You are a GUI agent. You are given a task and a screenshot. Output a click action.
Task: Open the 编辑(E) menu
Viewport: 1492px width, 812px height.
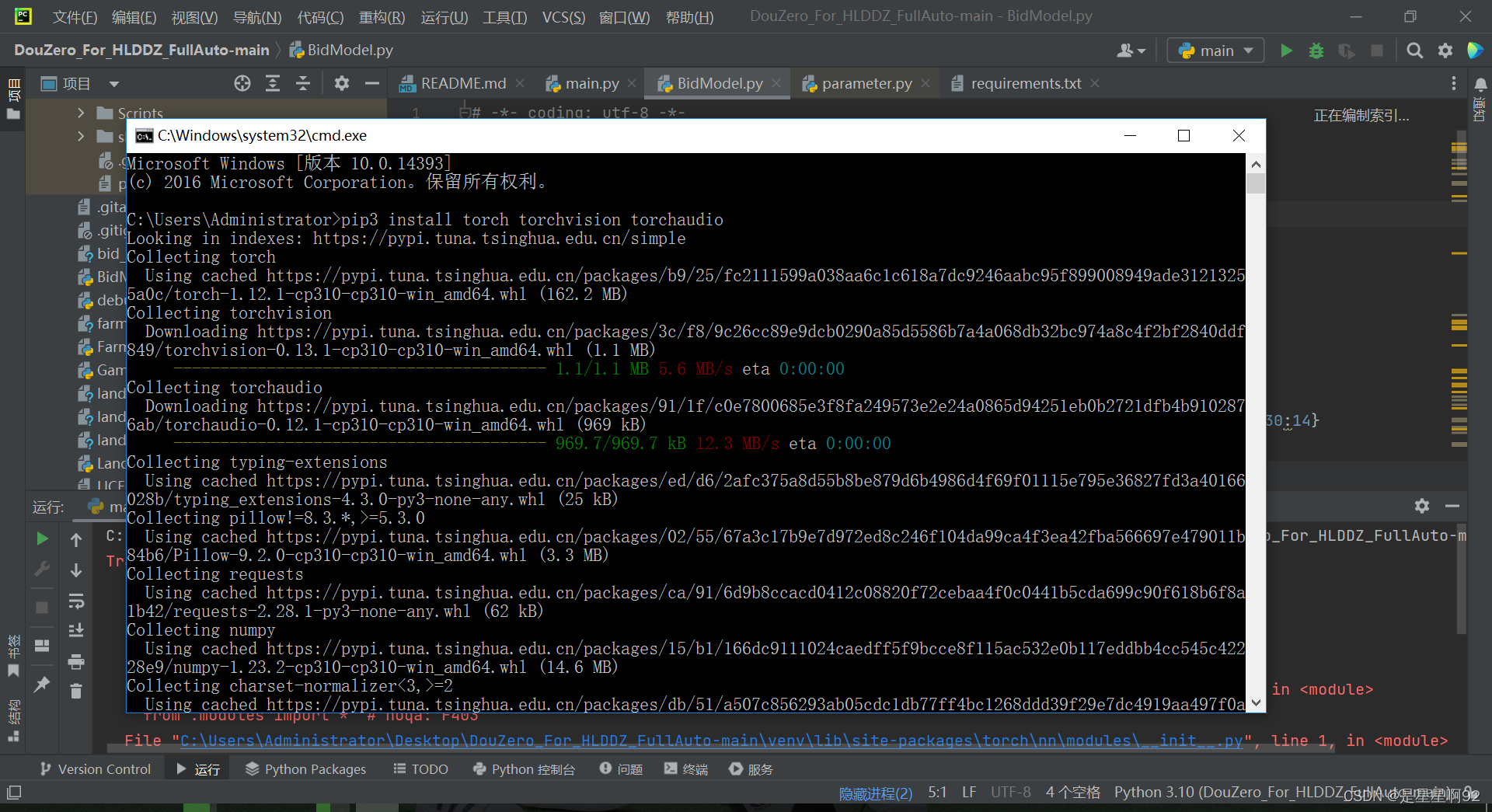coord(134,17)
